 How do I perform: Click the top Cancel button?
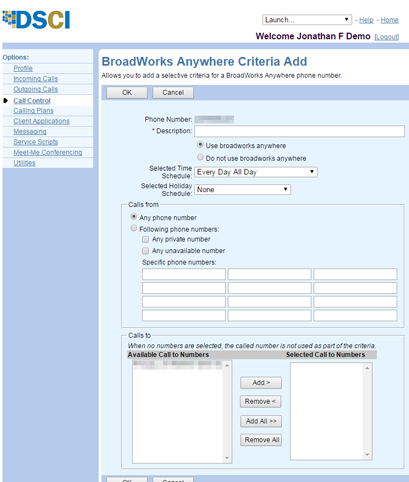(x=173, y=92)
